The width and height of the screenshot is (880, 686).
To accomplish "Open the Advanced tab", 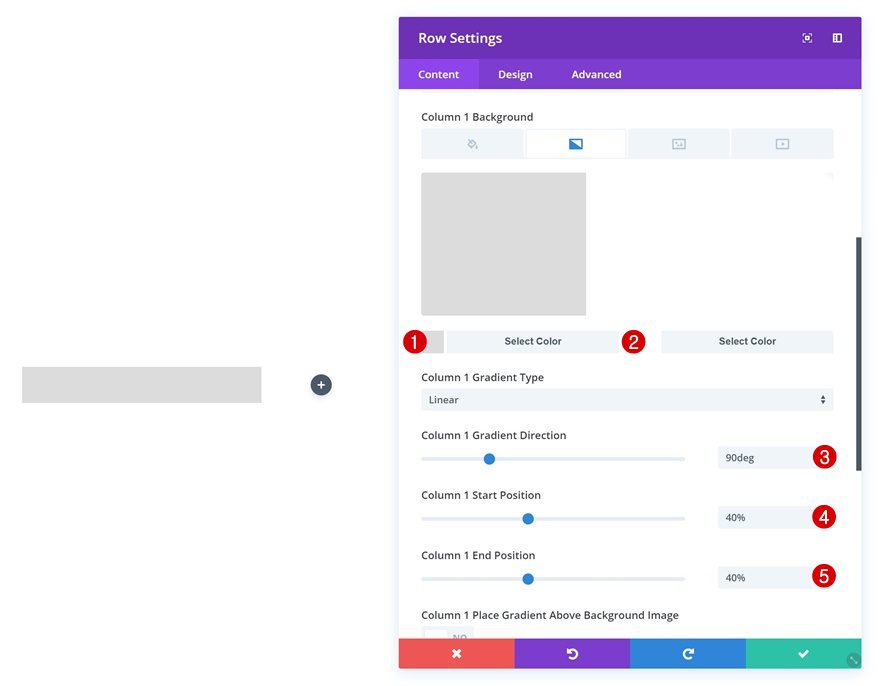I will [595, 73].
